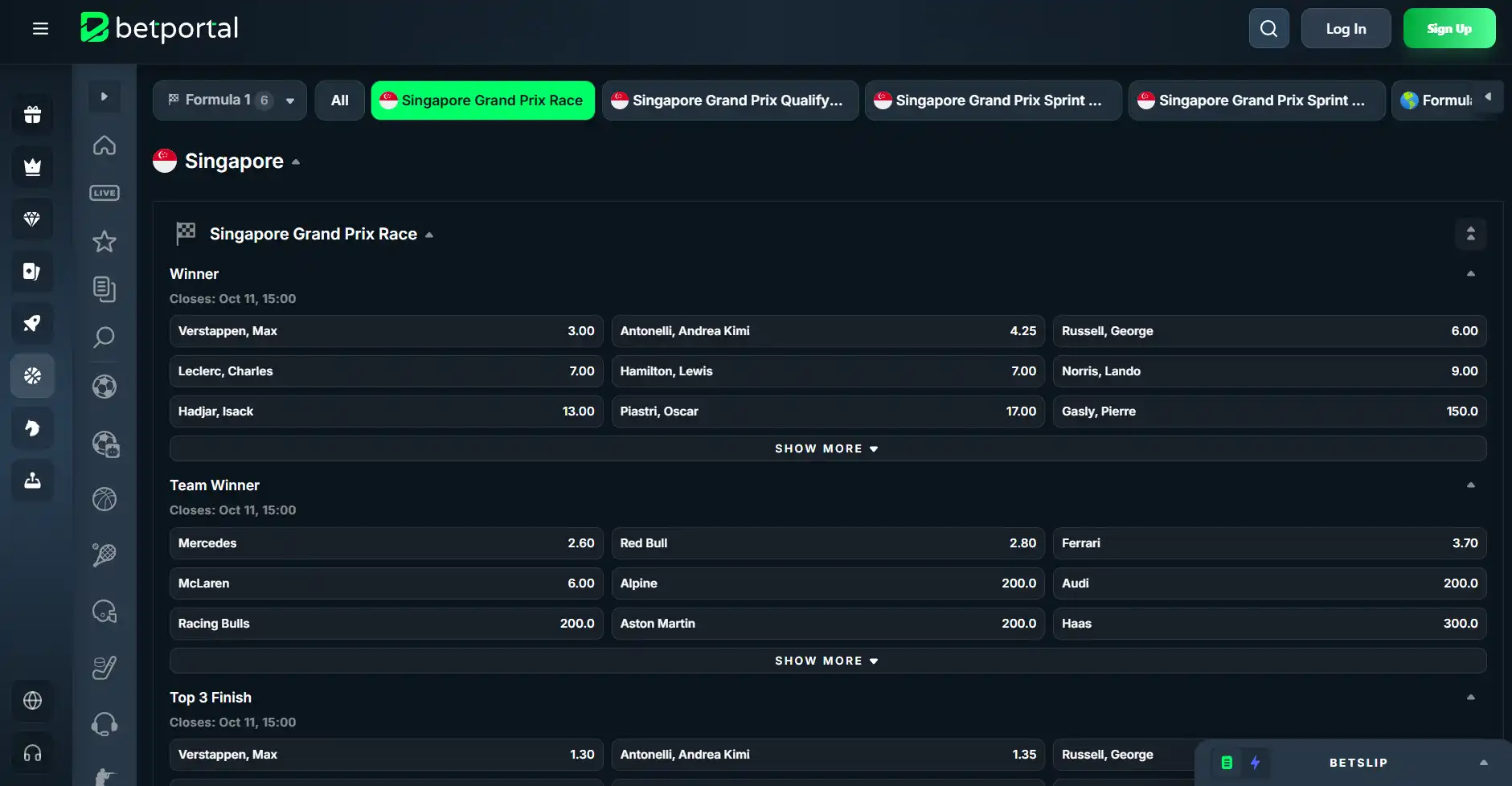The height and width of the screenshot is (786, 1512).
Task: Toggle expand-collapse all markets icon
Action: click(1470, 234)
